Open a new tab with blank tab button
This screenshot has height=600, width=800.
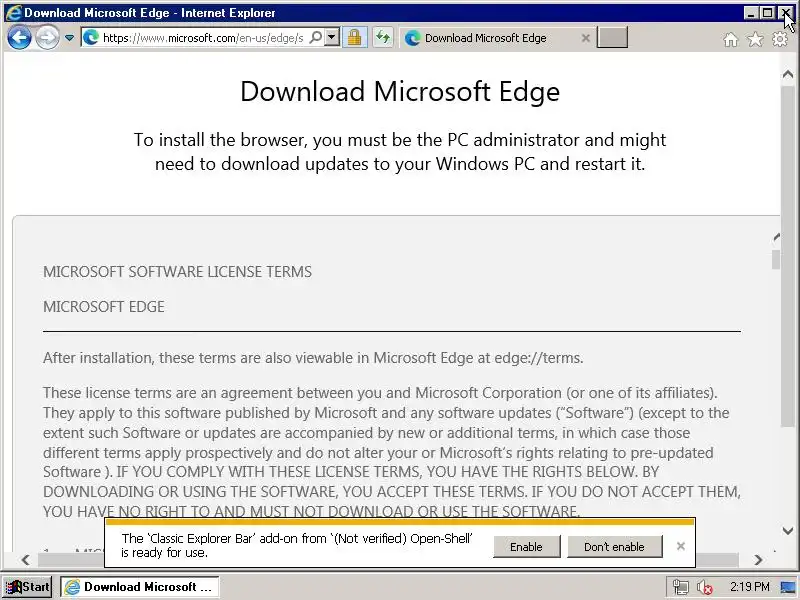[x=612, y=37]
